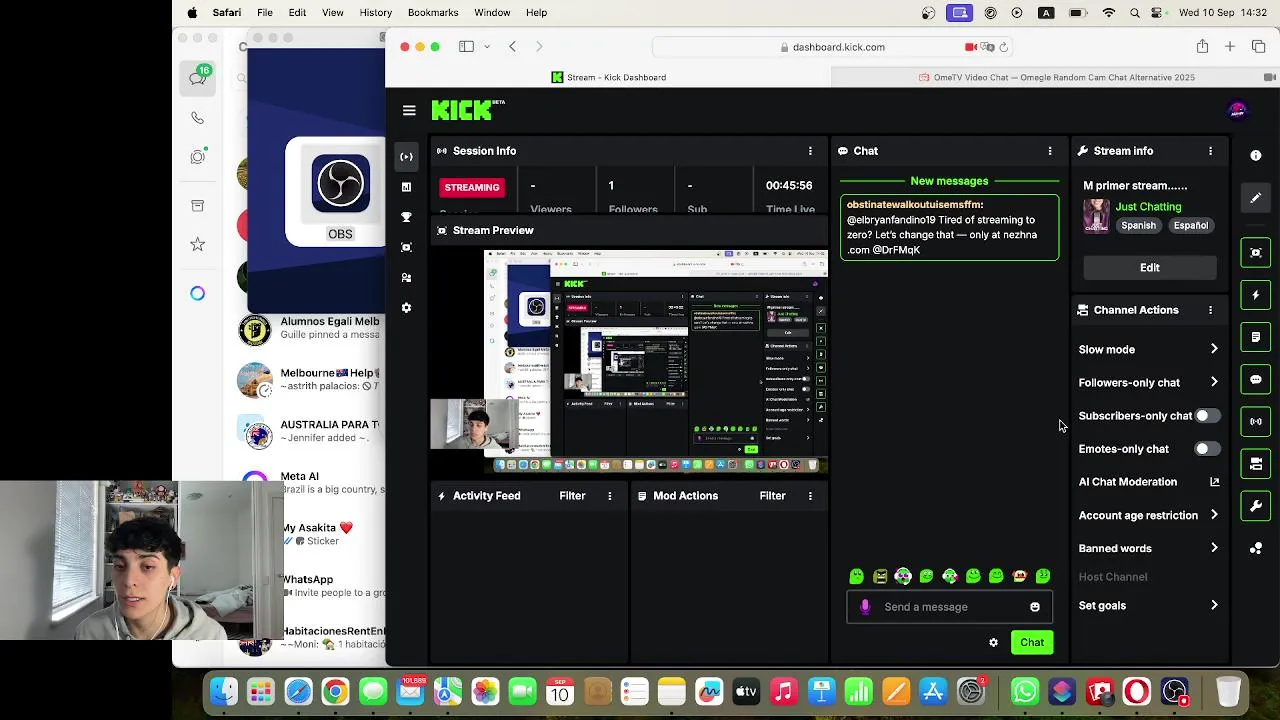Click the three-dots cluster icon in right toolbar
The width and height of the screenshot is (1280, 720).
[1256, 548]
